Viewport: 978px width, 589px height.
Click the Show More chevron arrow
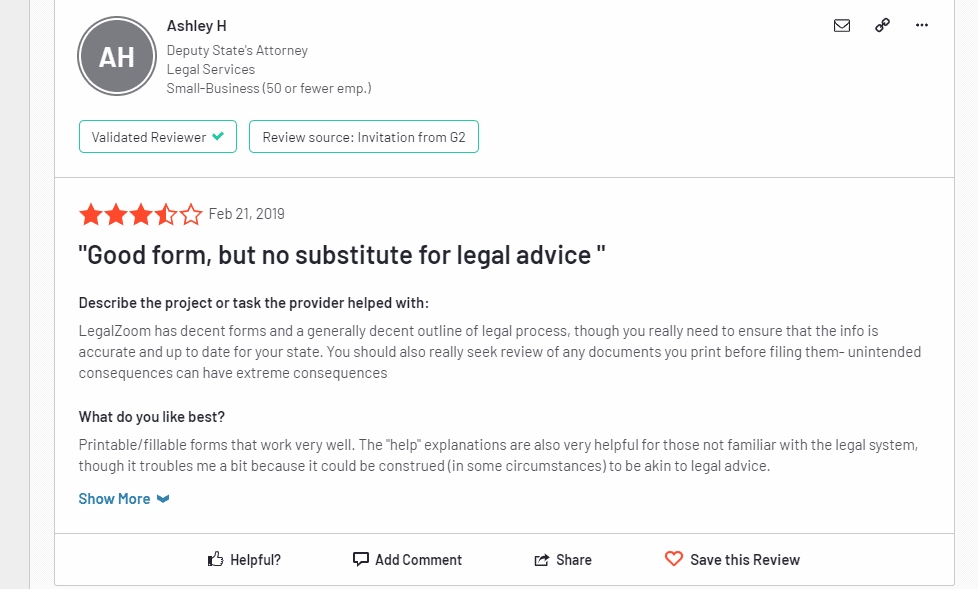pyautogui.click(x=163, y=499)
